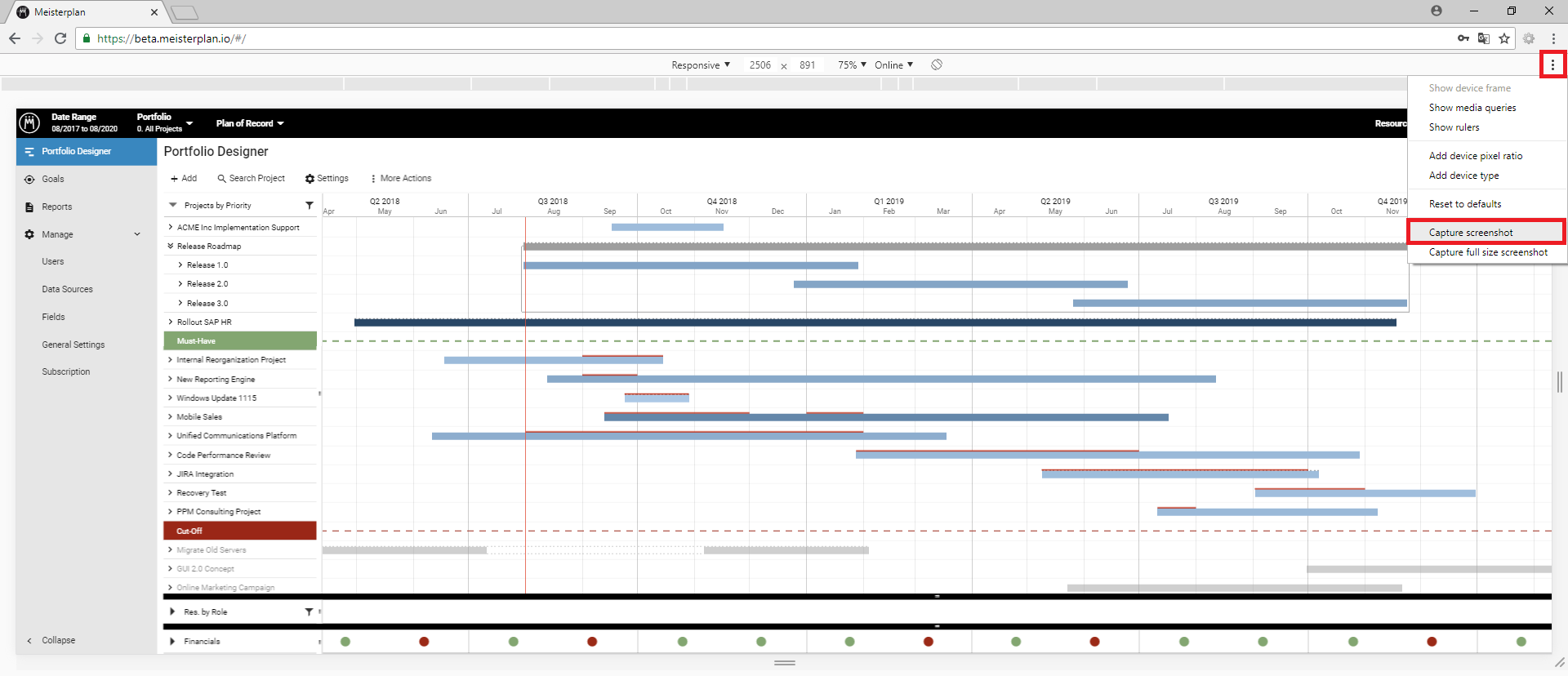
Task: Click the Manage gear icon in sidebar
Action: tap(29, 234)
